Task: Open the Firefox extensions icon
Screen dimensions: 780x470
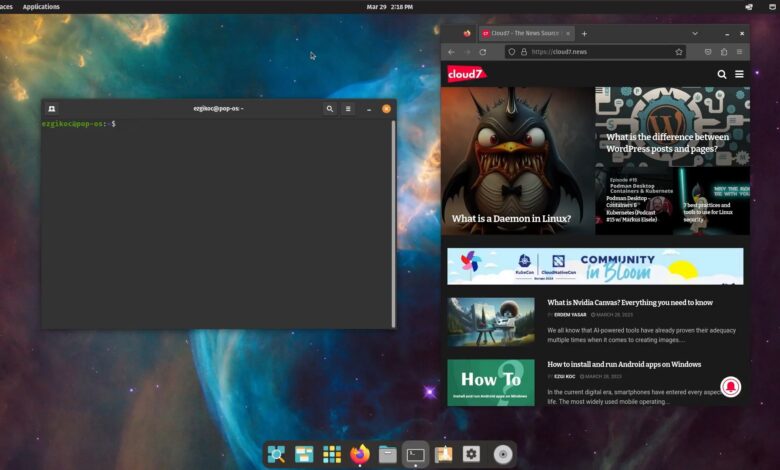Action: (724, 52)
